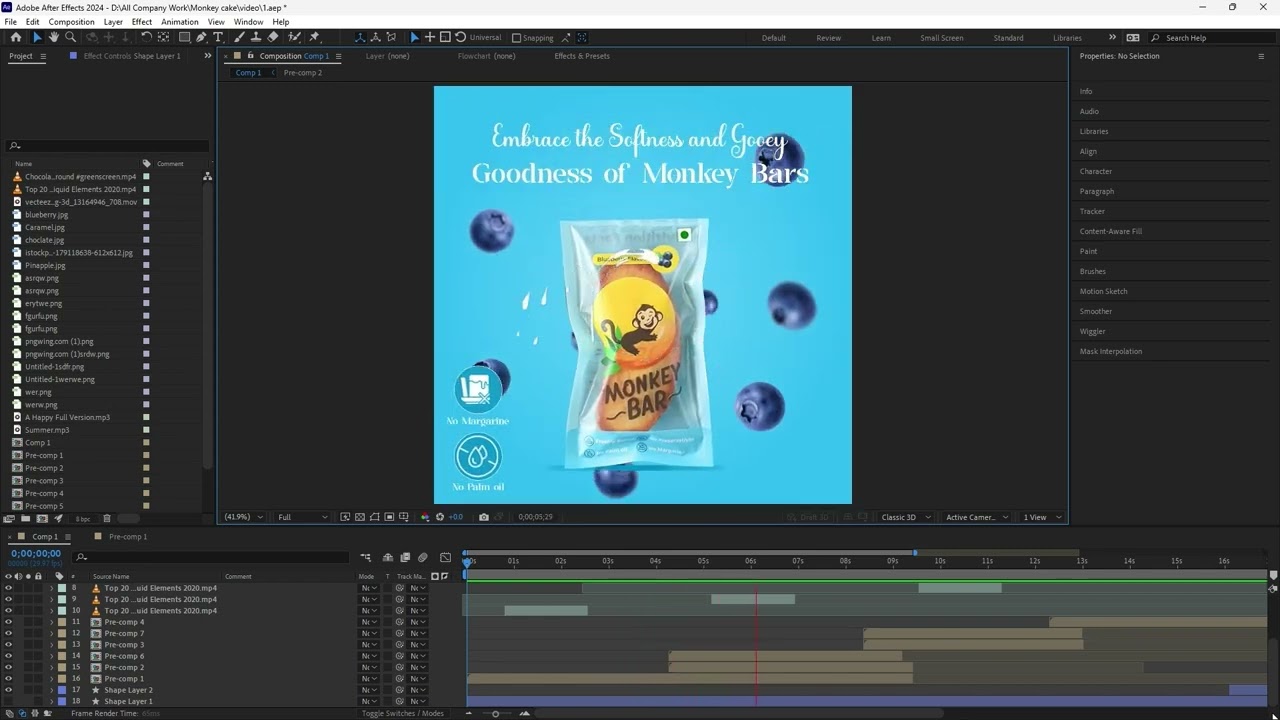
Task: Hide layer 8 Top 20 Elements video
Action: (x=8, y=588)
